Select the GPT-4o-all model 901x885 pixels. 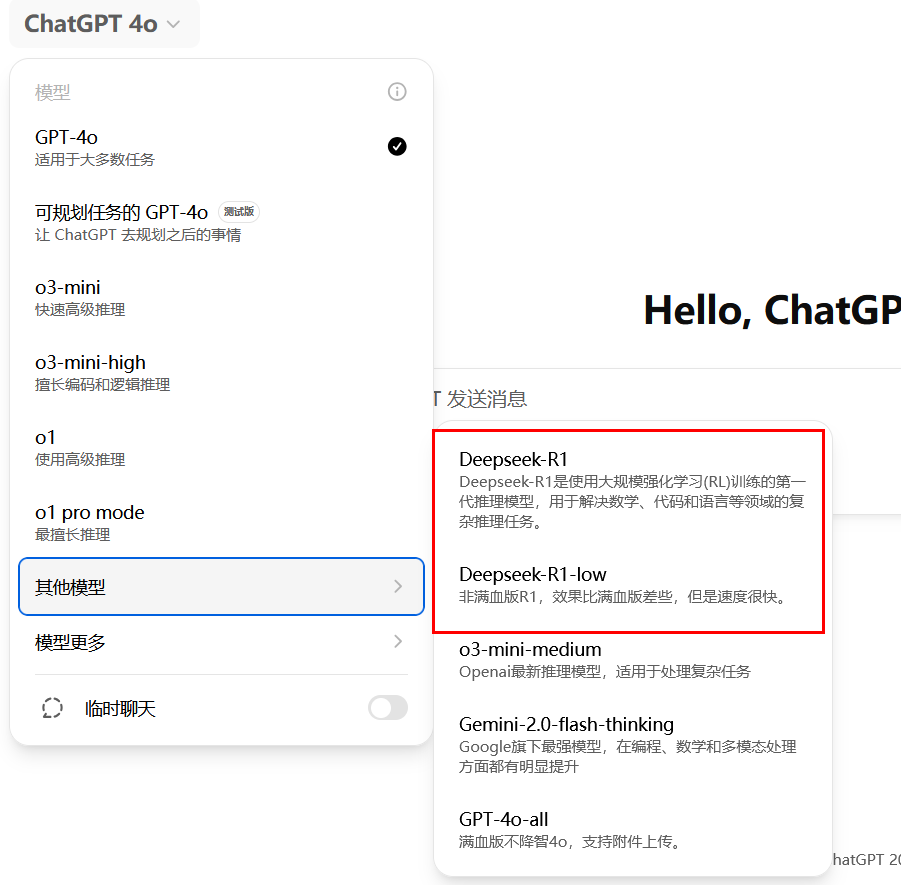pos(632,830)
